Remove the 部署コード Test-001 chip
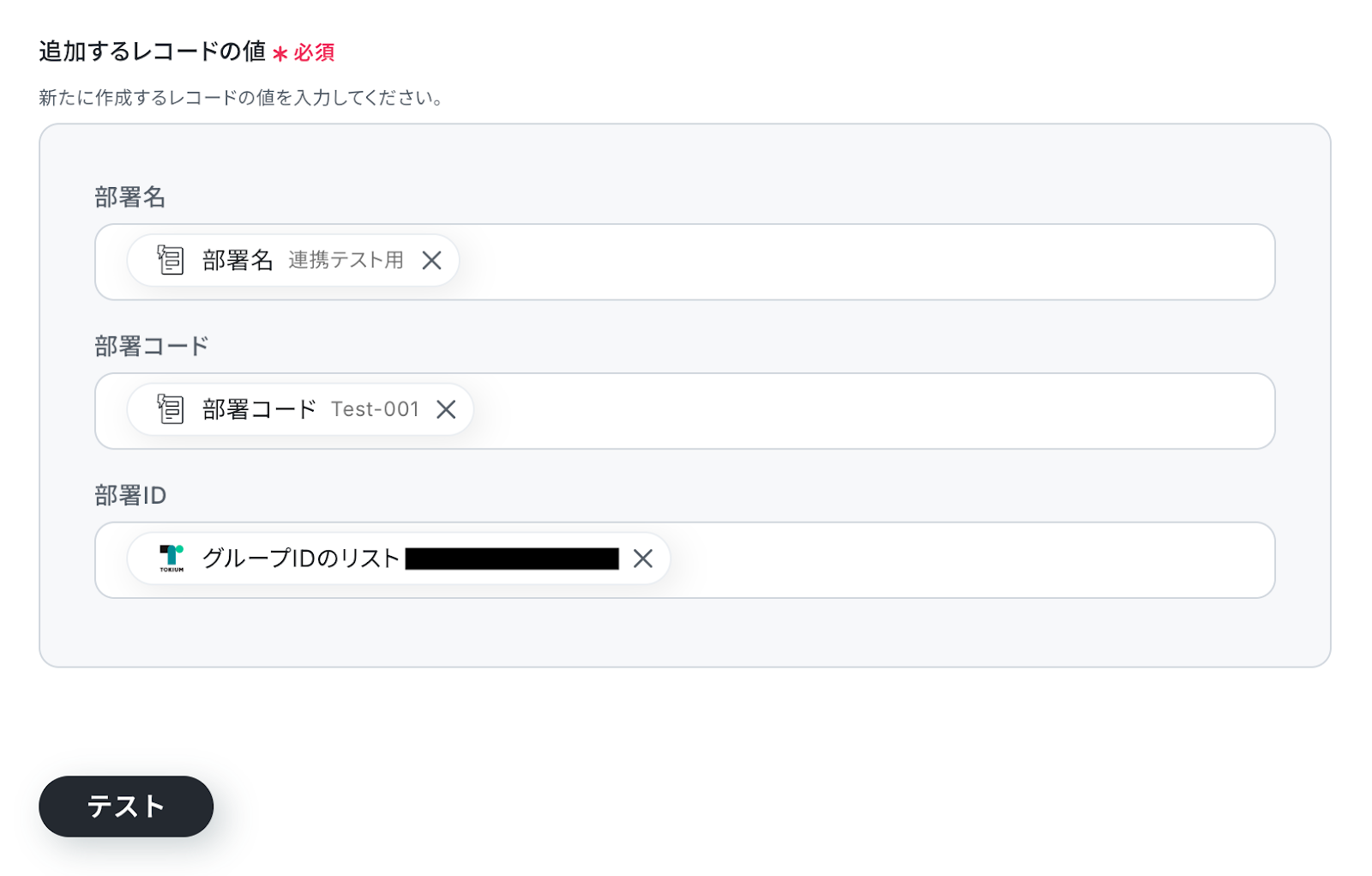Viewport: 1372px width, 876px height. pyautogui.click(x=446, y=410)
